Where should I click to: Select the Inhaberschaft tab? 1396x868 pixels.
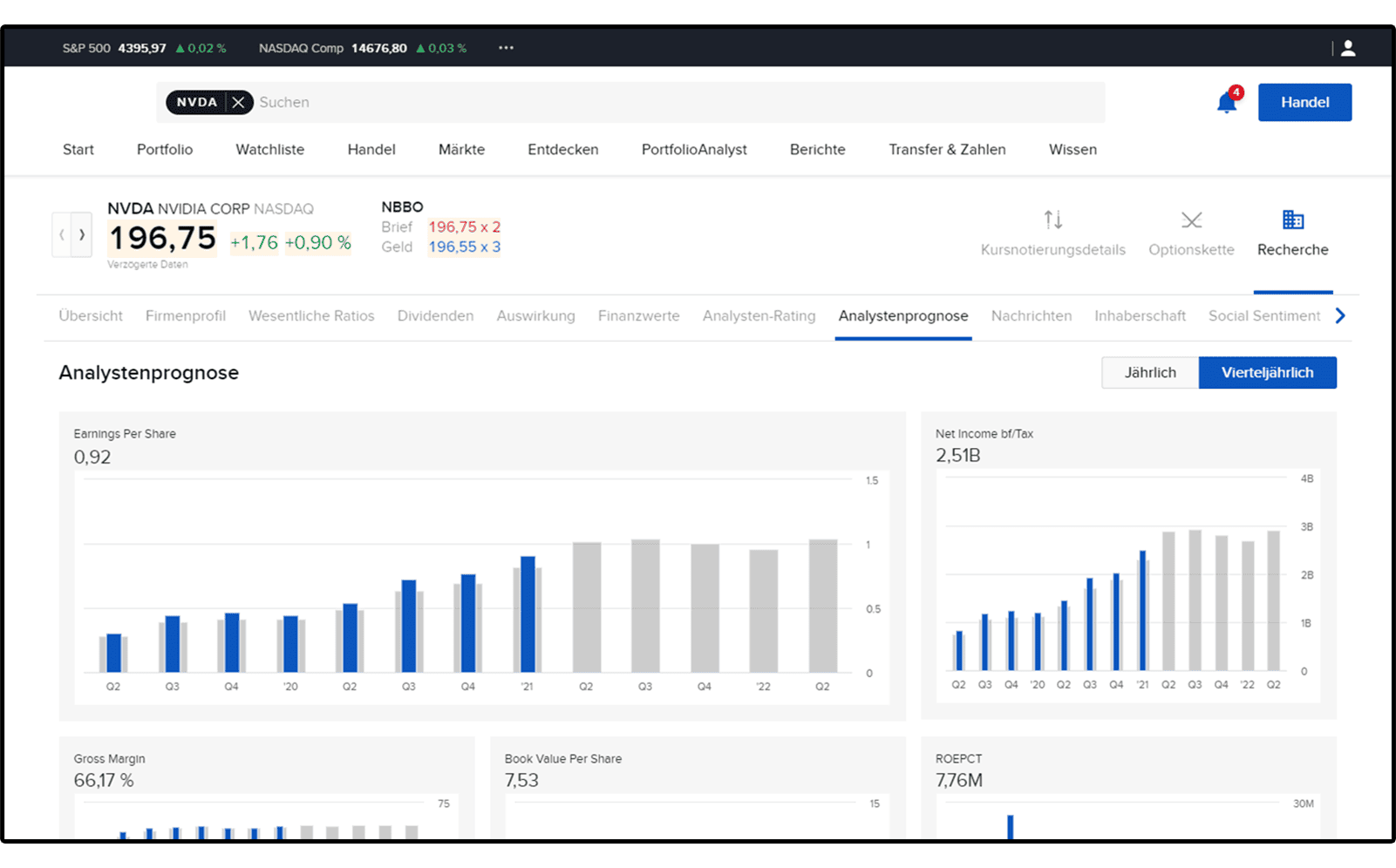pyautogui.click(x=1140, y=315)
